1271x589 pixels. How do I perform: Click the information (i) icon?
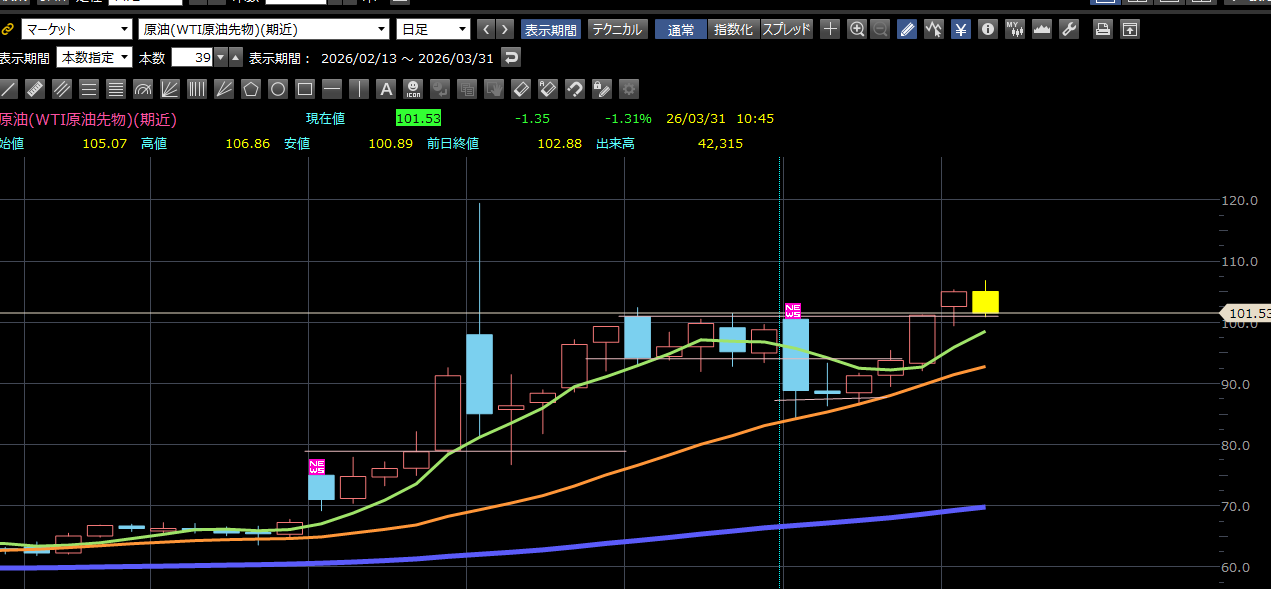[x=988, y=29]
